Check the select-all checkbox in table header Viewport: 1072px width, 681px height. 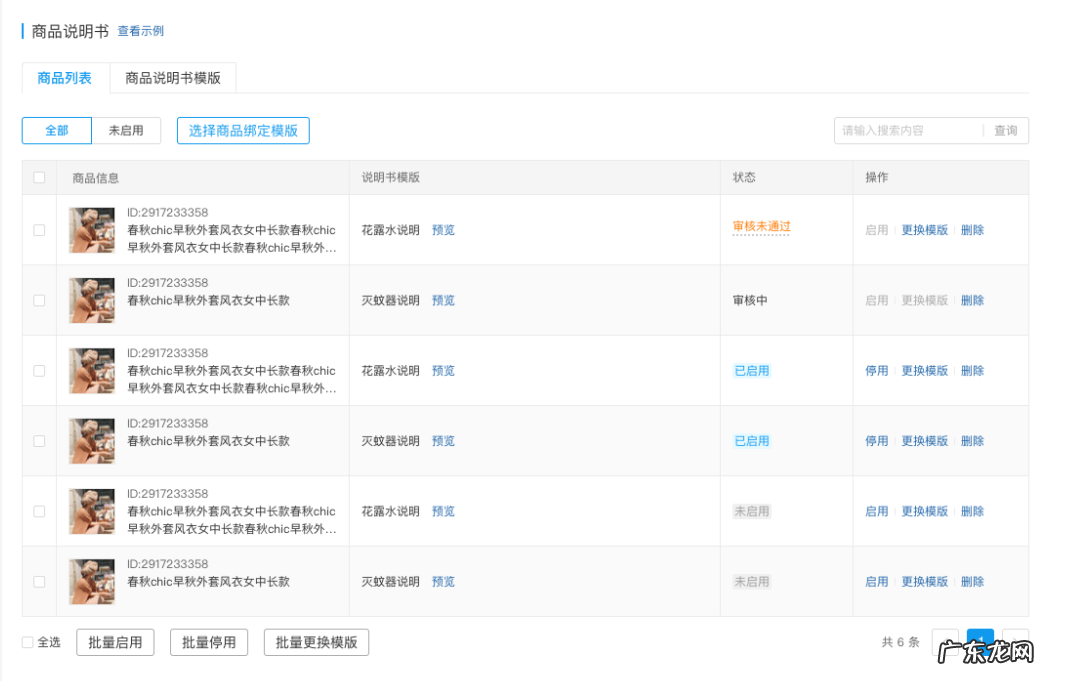point(39,176)
